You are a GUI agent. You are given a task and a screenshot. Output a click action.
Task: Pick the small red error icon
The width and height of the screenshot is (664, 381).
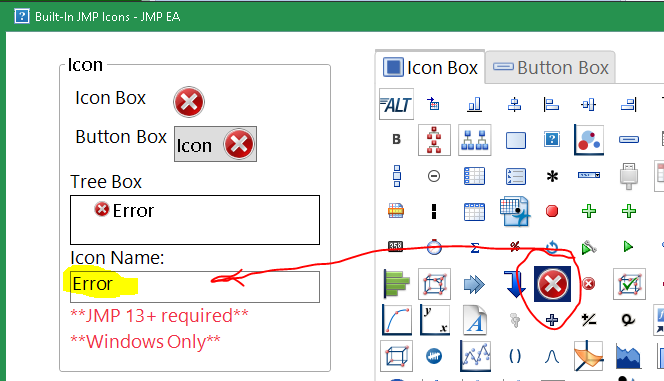(x=589, y=284)
